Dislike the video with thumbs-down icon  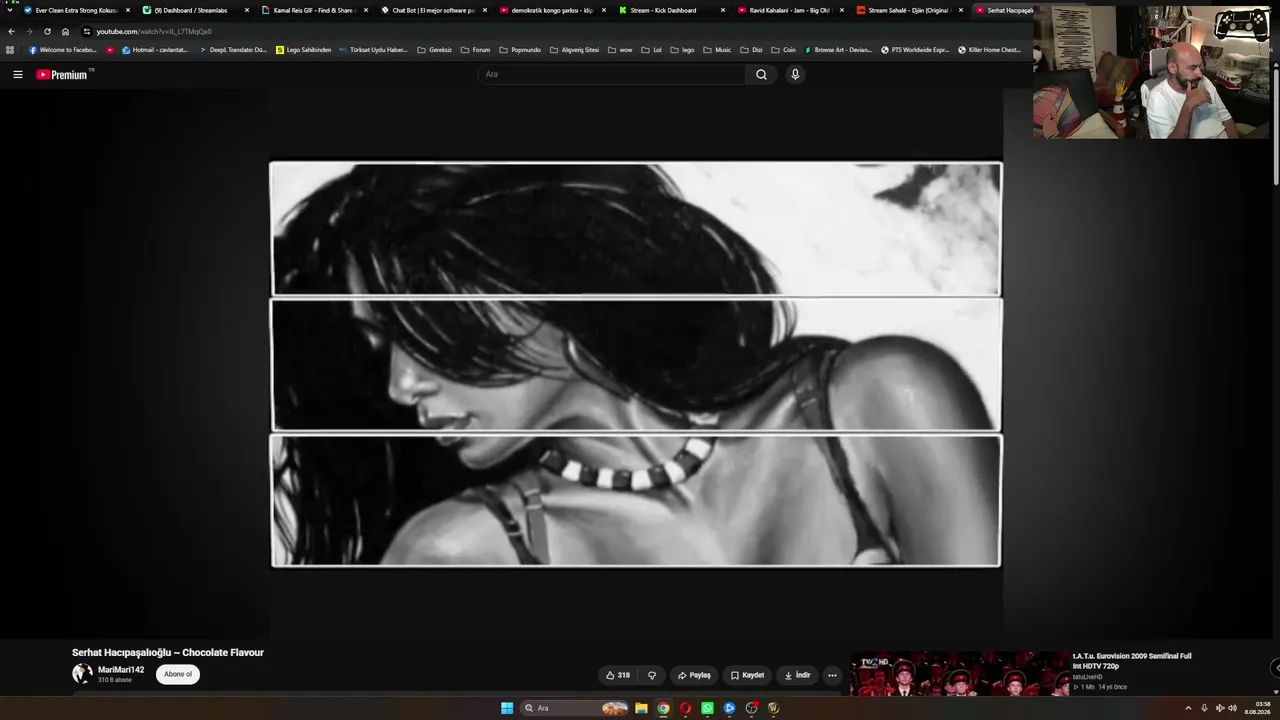point(652,675)
